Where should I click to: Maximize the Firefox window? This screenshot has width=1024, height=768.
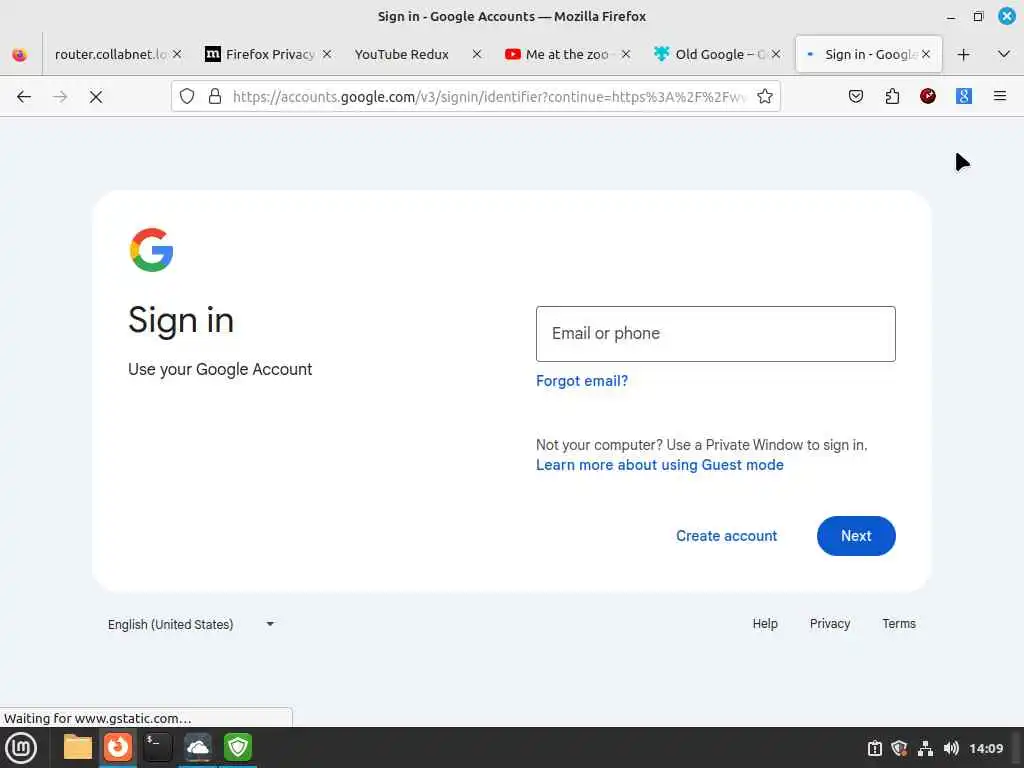pyautogui.click(x=978, y=16)
